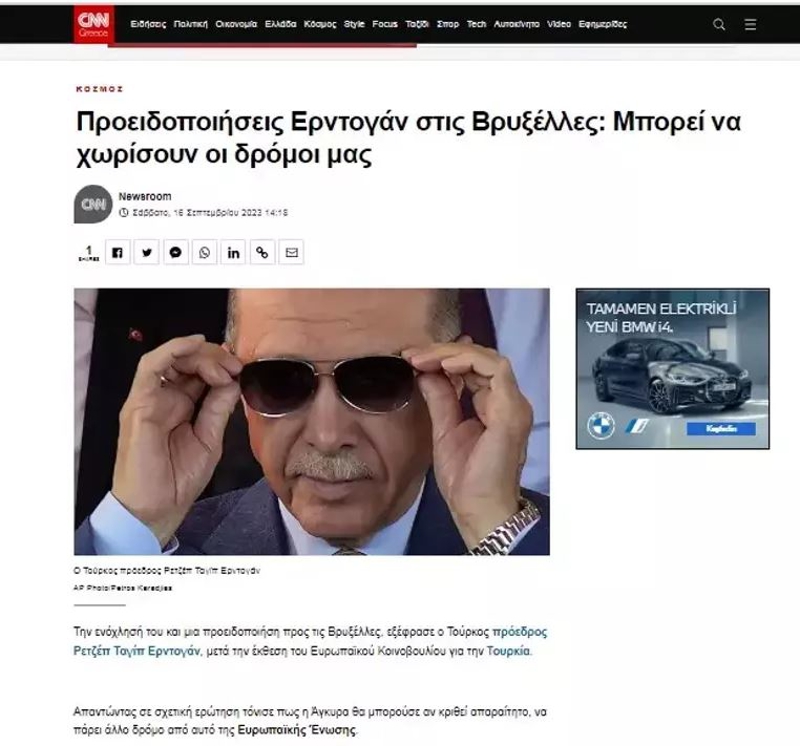Click the πρόεδρος Ρετζέπ Ταγίπ Ερντογάν link
This screenshot has height=746, width=800.
(x=310, y=641)
